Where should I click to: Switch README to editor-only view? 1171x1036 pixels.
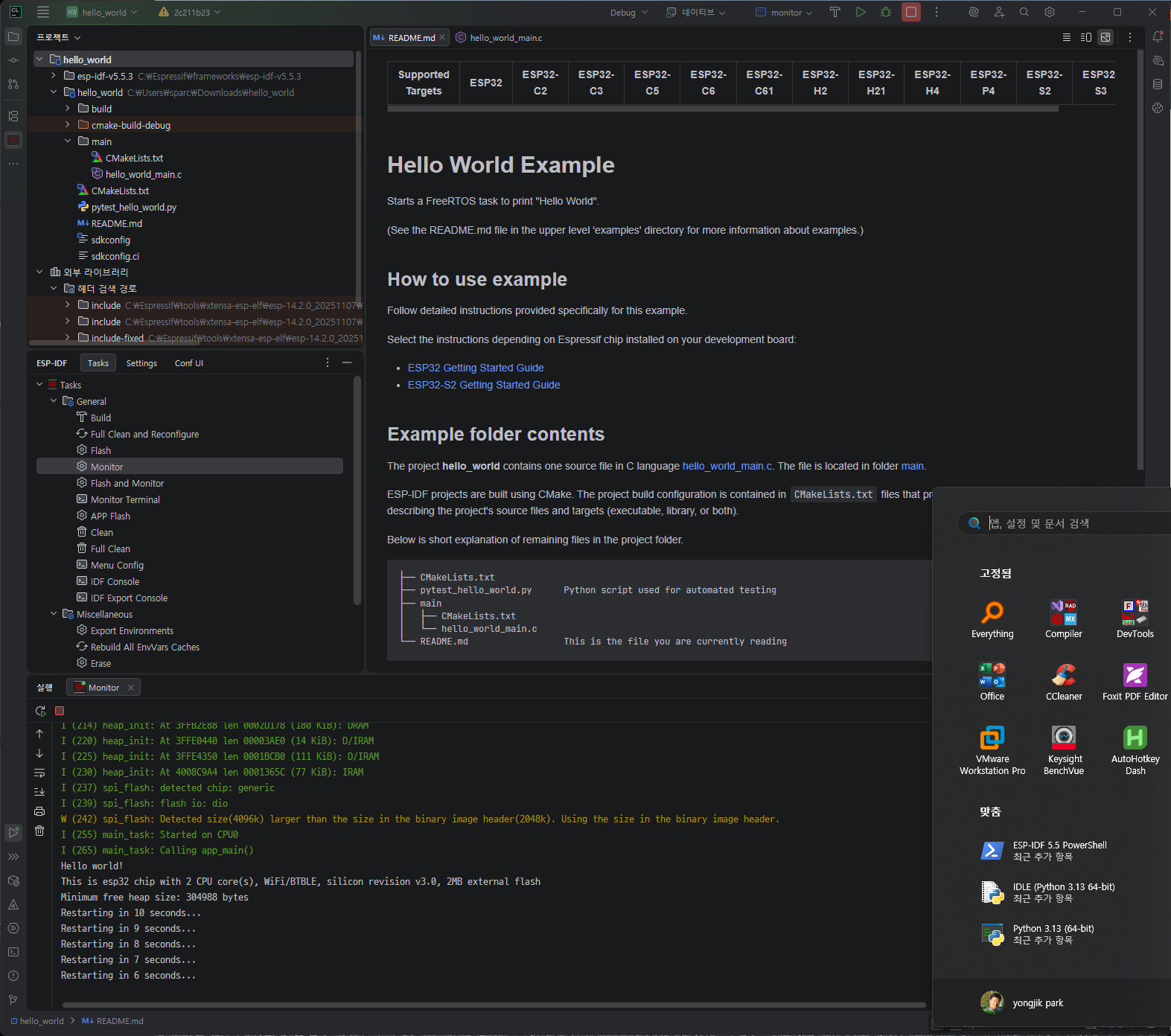(x=1066, y=37)
